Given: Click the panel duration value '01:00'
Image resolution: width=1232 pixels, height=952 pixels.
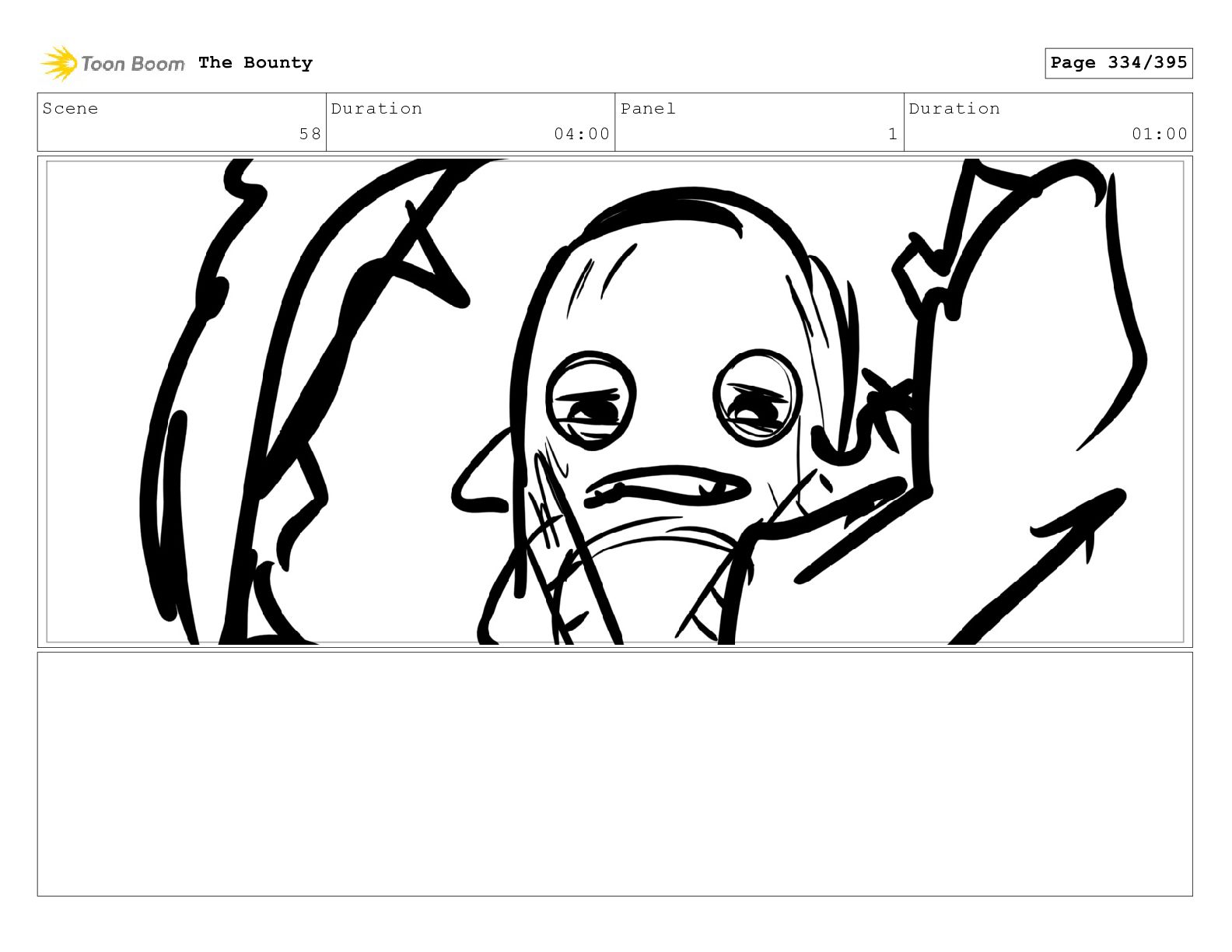Looking at the screenshot, I should [x=1160, y=134].
